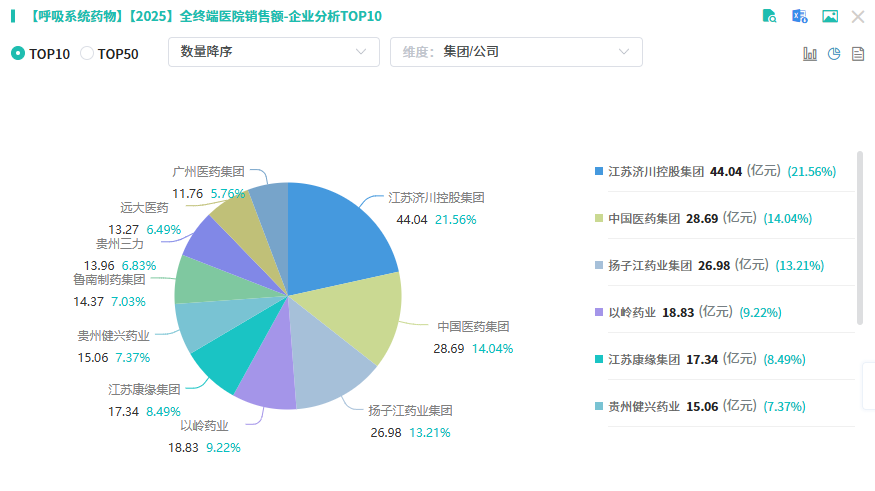Click the 广州医药集团 pie chart label
The image size is (875, 491).
point(208,172)
